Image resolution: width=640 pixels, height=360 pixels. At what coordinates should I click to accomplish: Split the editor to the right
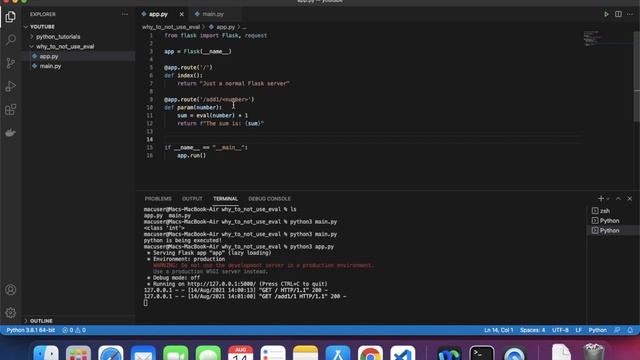click(618, 14)
